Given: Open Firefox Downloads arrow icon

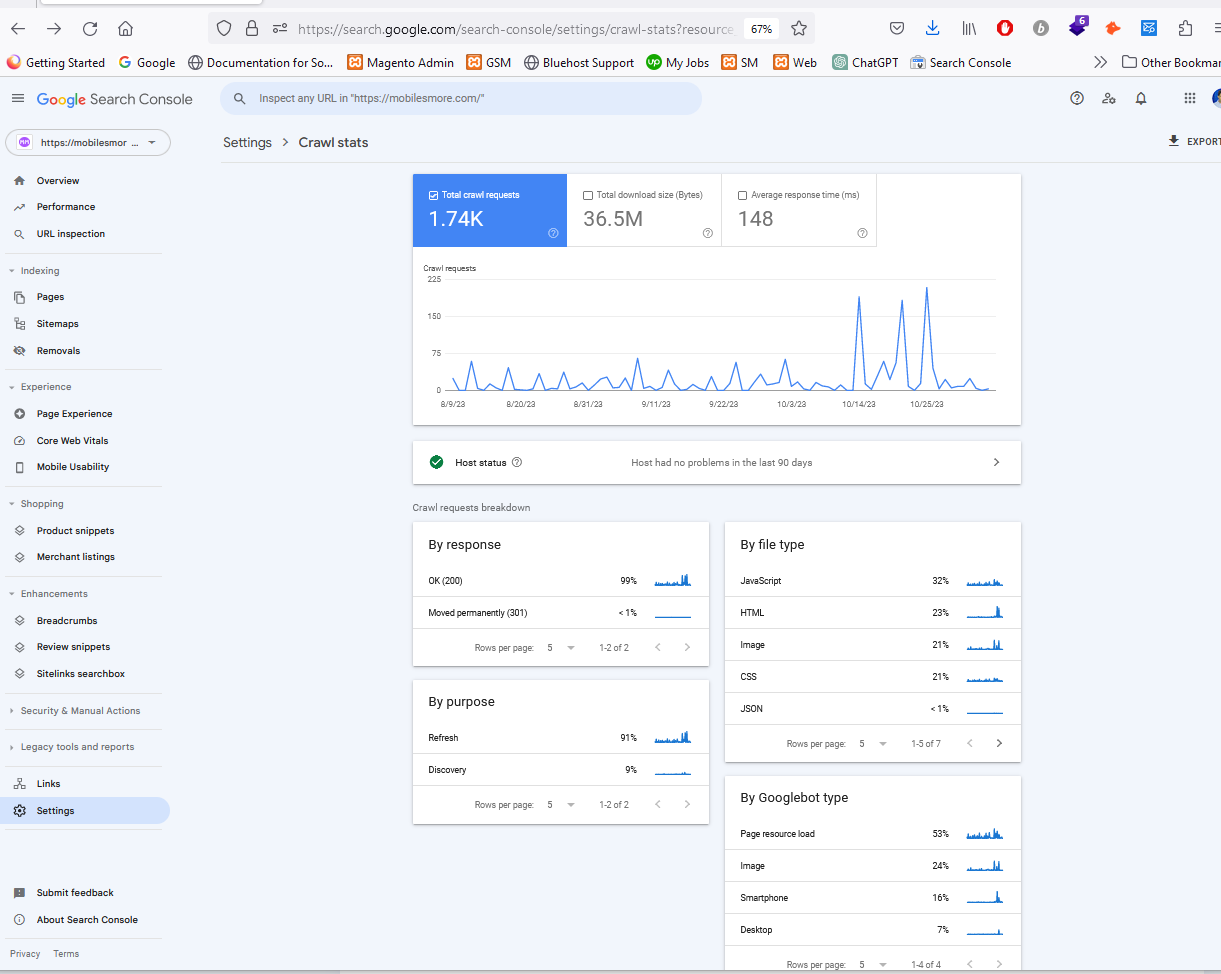Looking at the screenshot, I should [x=933, y=28].
